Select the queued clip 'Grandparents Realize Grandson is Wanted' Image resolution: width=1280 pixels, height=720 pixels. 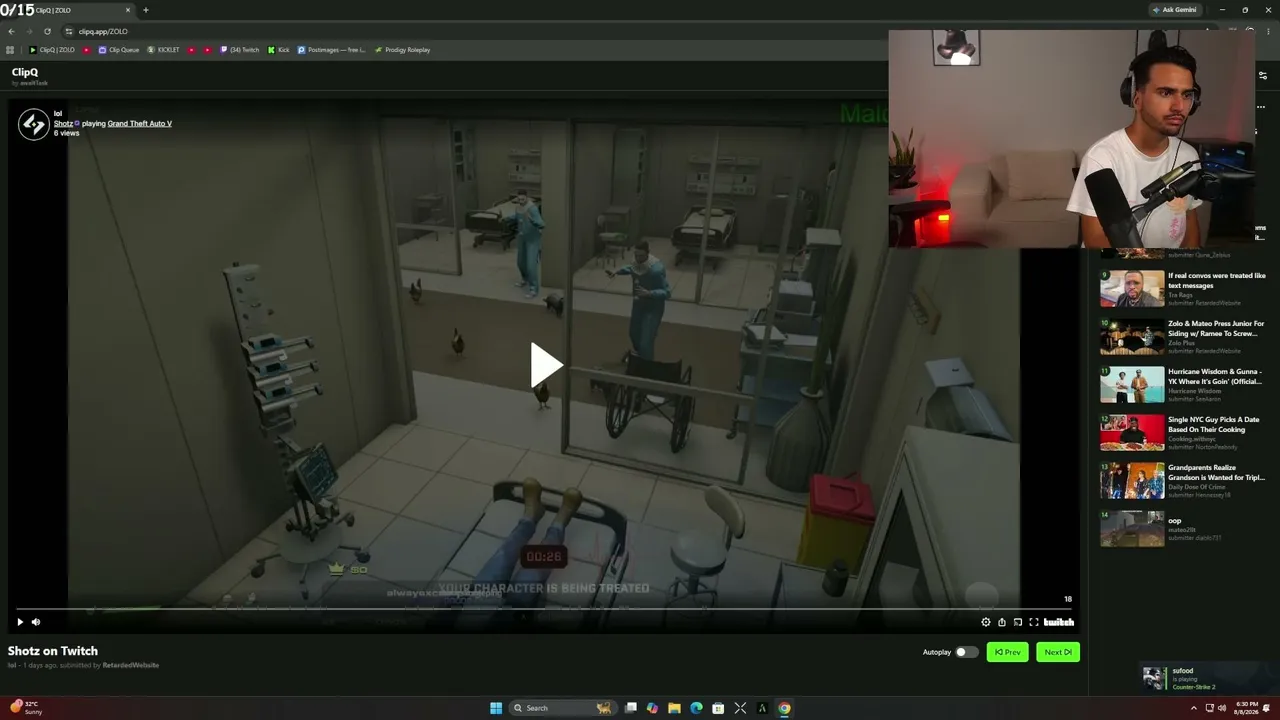tap(1182, 481)
